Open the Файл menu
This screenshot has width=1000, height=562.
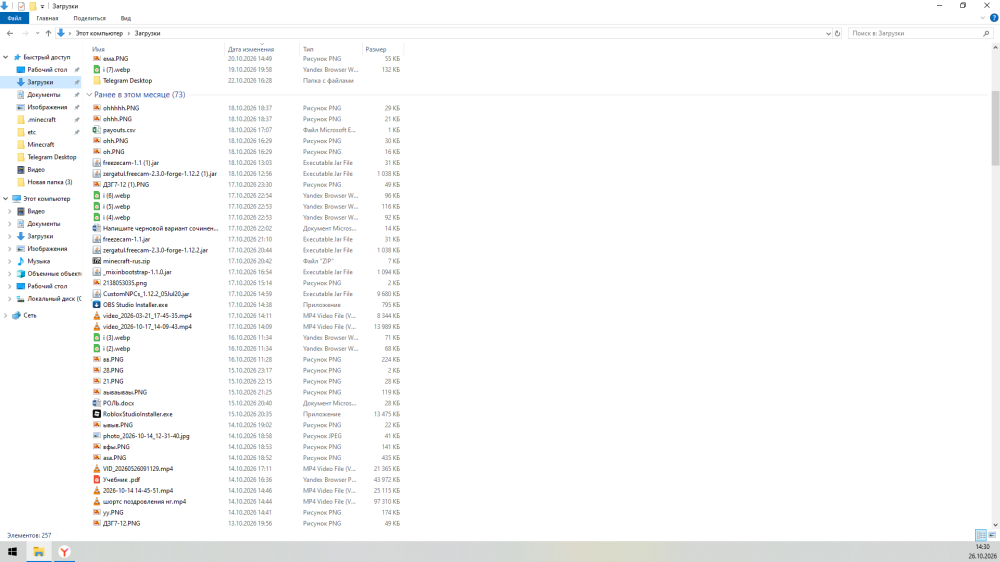tap(14, 18)
